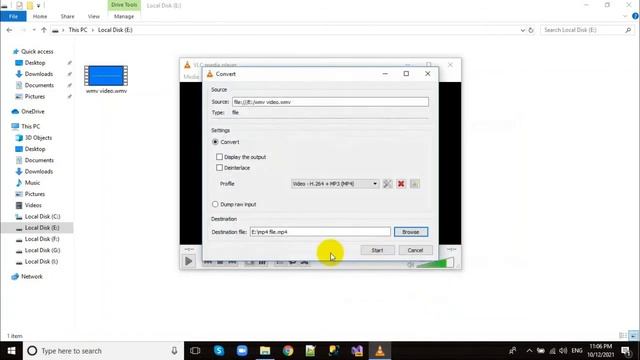Switch to the Home ribbon tab

[x=40, y=16]
